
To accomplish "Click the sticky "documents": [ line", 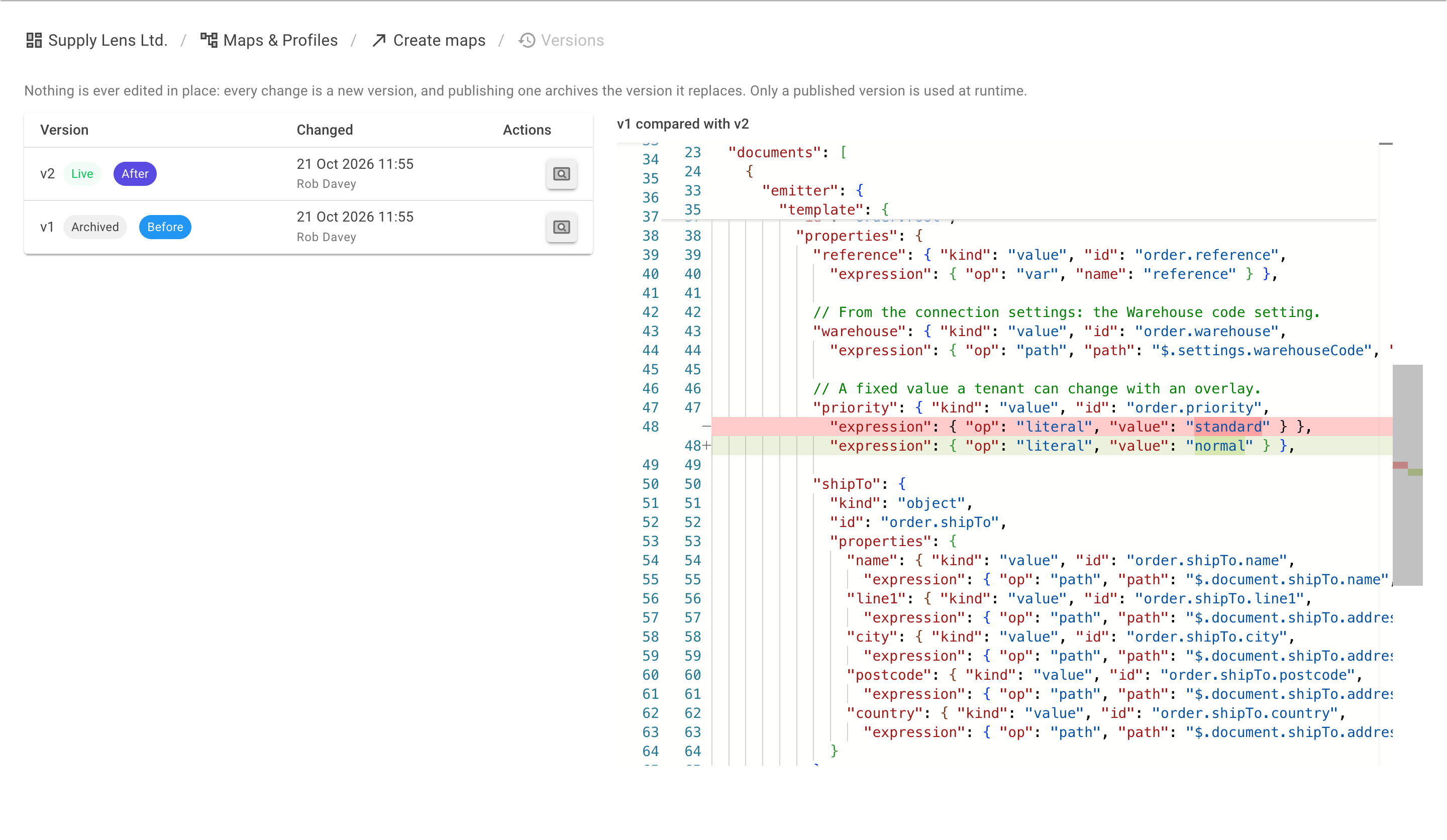I will [787, 152].
